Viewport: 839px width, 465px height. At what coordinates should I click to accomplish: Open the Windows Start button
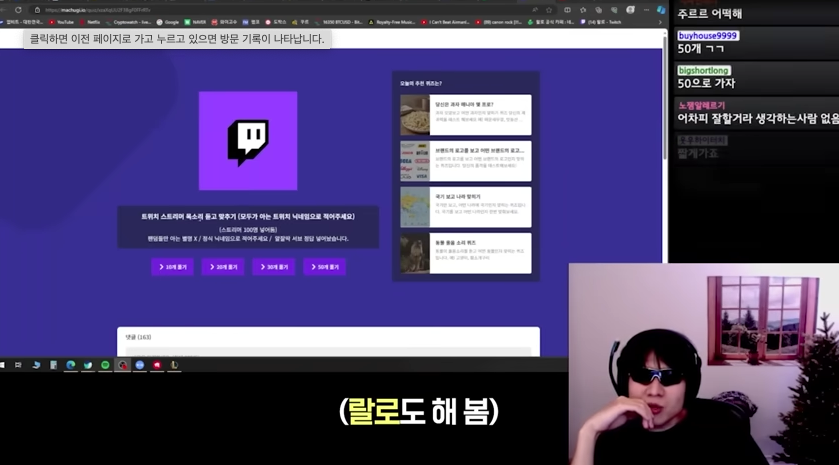(x=2, y=365)
